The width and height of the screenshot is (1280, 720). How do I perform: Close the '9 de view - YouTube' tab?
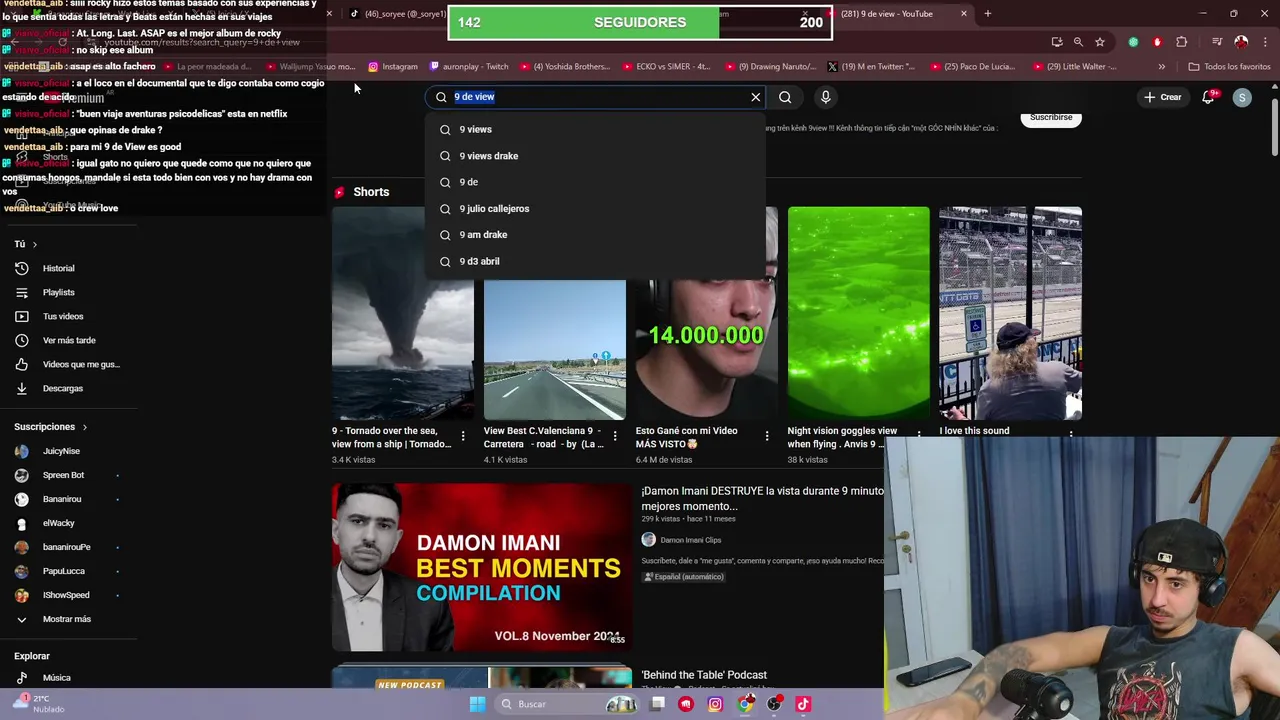963,13
